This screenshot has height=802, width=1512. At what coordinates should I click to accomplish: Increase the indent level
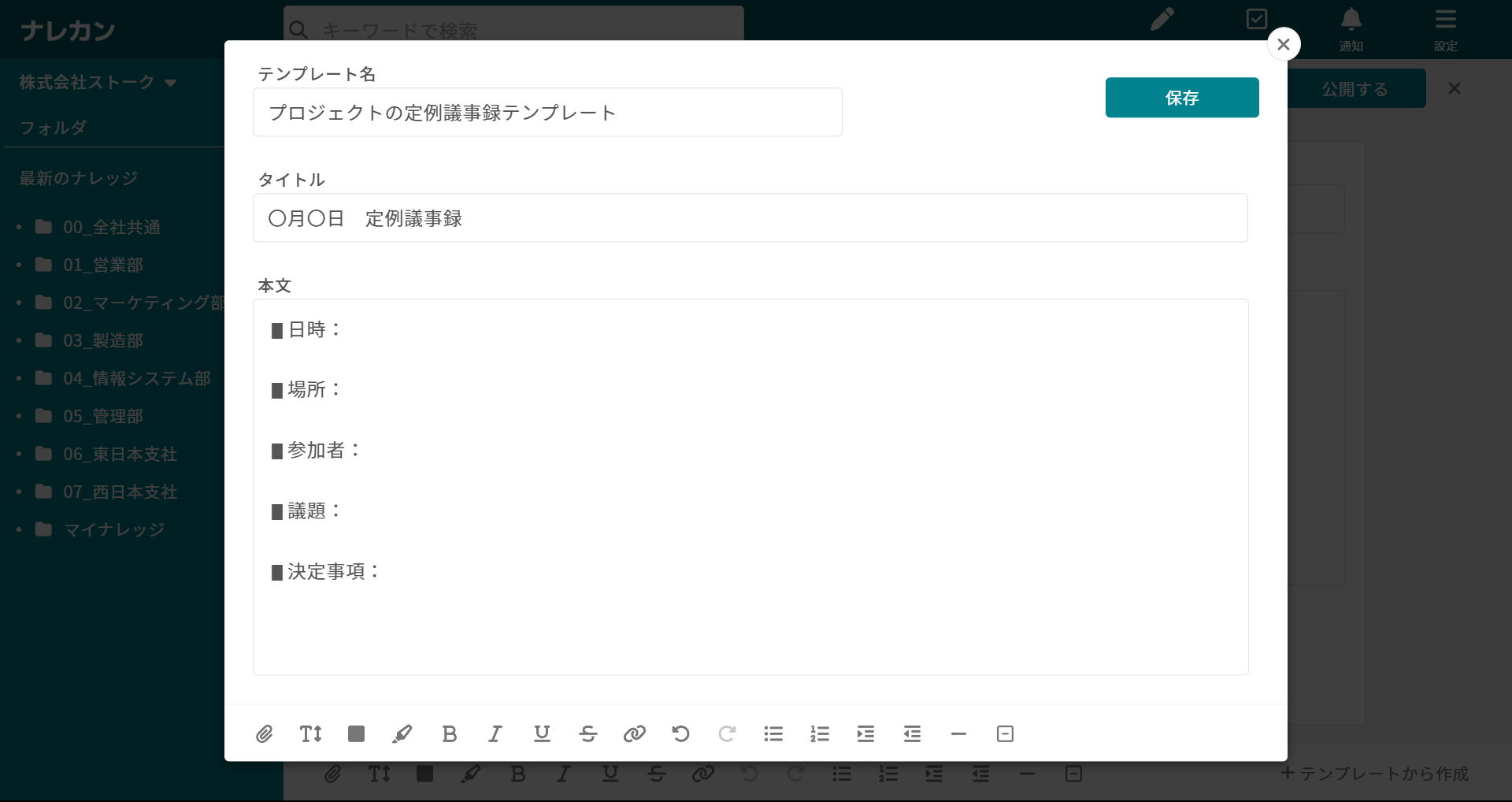[x=865, y=734]
